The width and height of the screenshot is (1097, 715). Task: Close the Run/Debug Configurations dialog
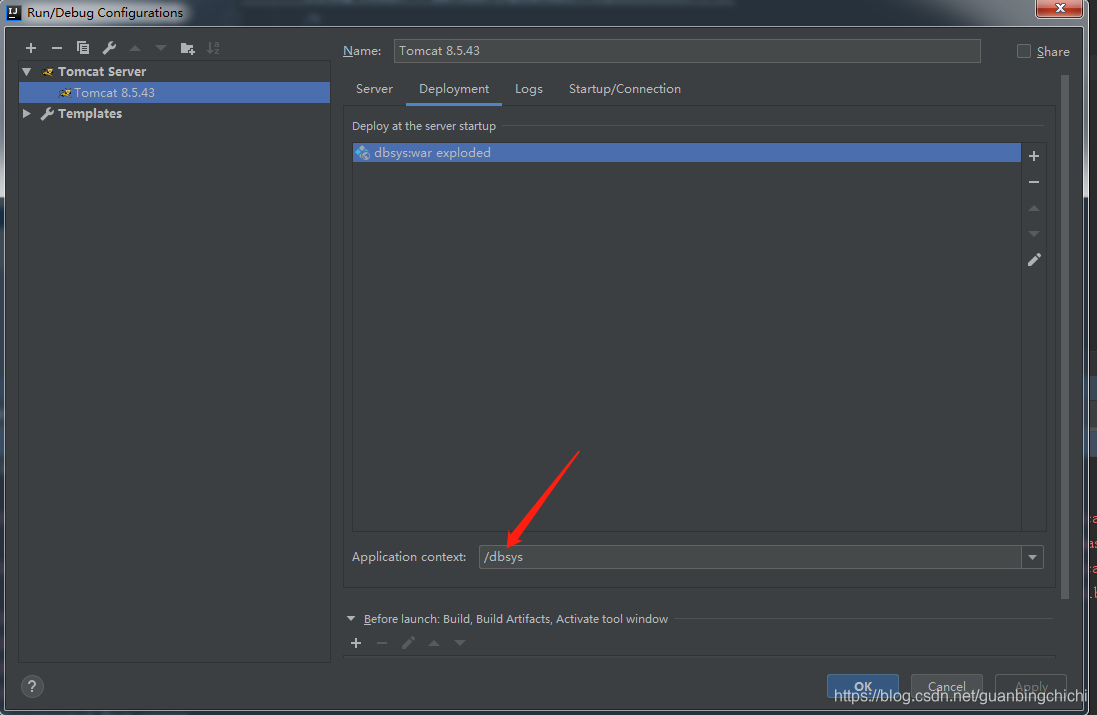tap(1060, 8)
